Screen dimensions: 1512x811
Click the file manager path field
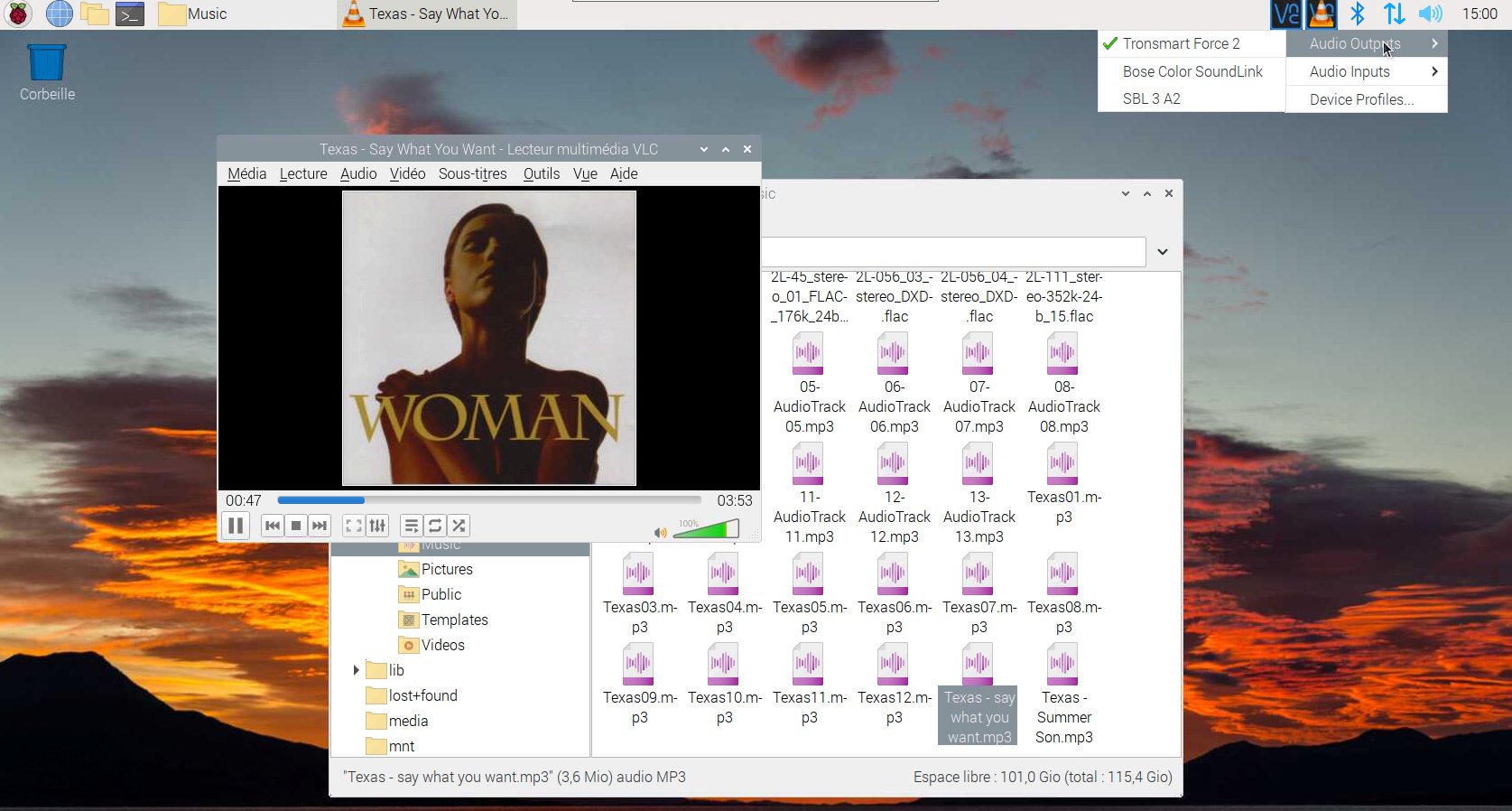(x=953, y=252)
